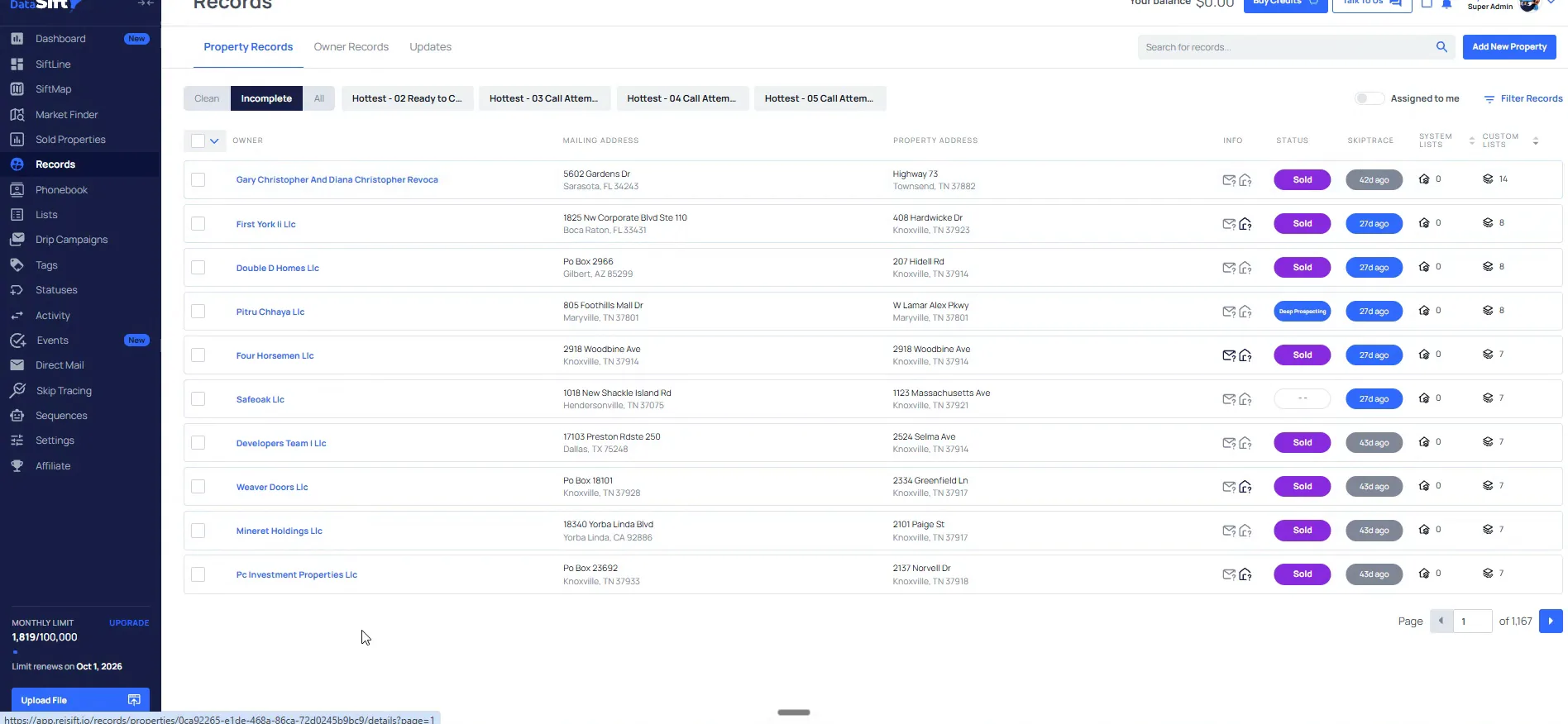
Task: Select Hottest - 05 Call Attempt preset
Action: (x=819, y=98)
